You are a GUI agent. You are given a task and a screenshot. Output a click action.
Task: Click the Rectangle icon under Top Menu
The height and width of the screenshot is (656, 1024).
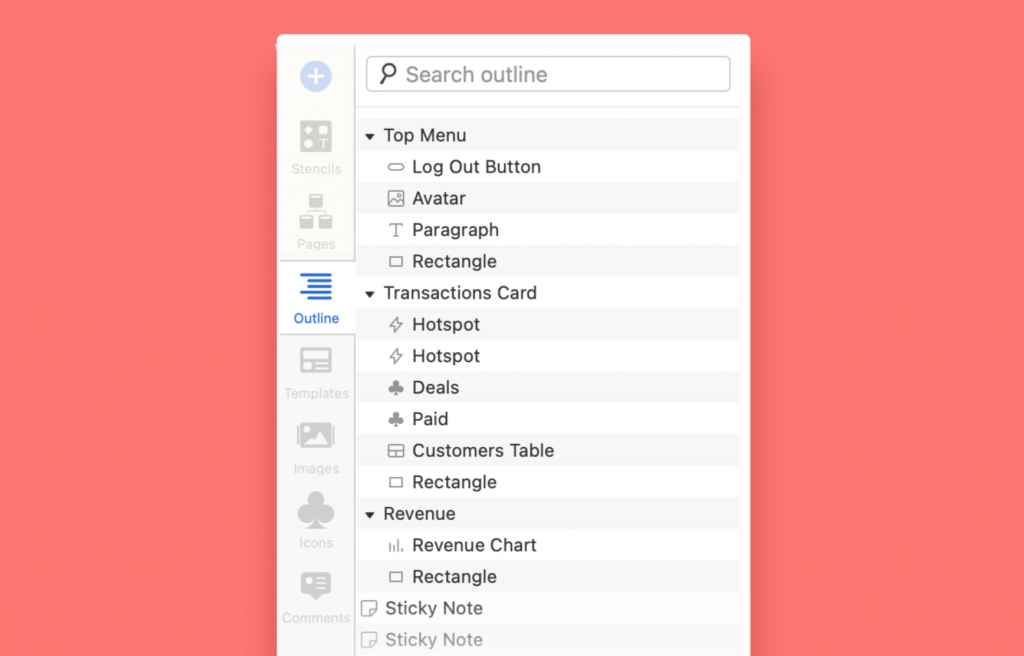point(396,262)
